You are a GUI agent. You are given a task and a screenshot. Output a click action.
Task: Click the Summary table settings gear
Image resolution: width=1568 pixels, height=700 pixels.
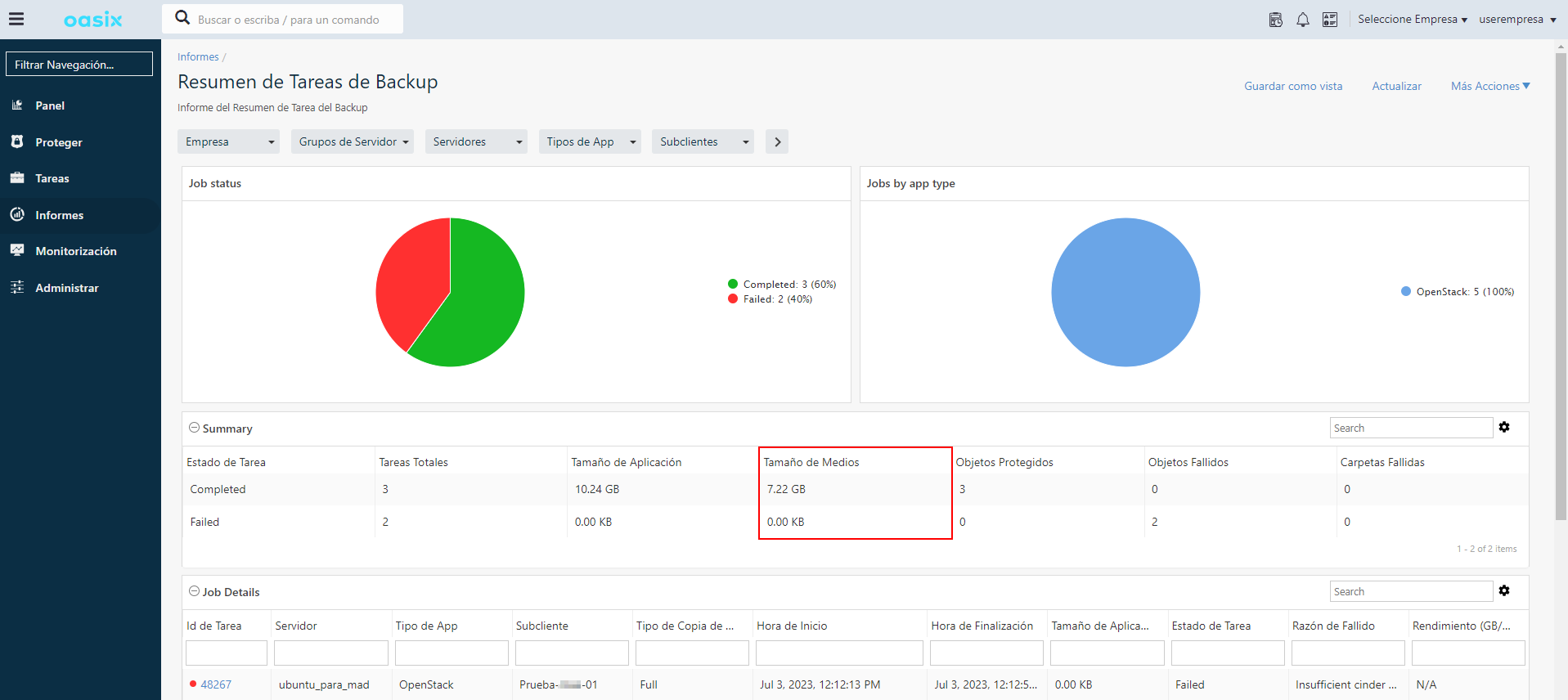pos(1503,427)
